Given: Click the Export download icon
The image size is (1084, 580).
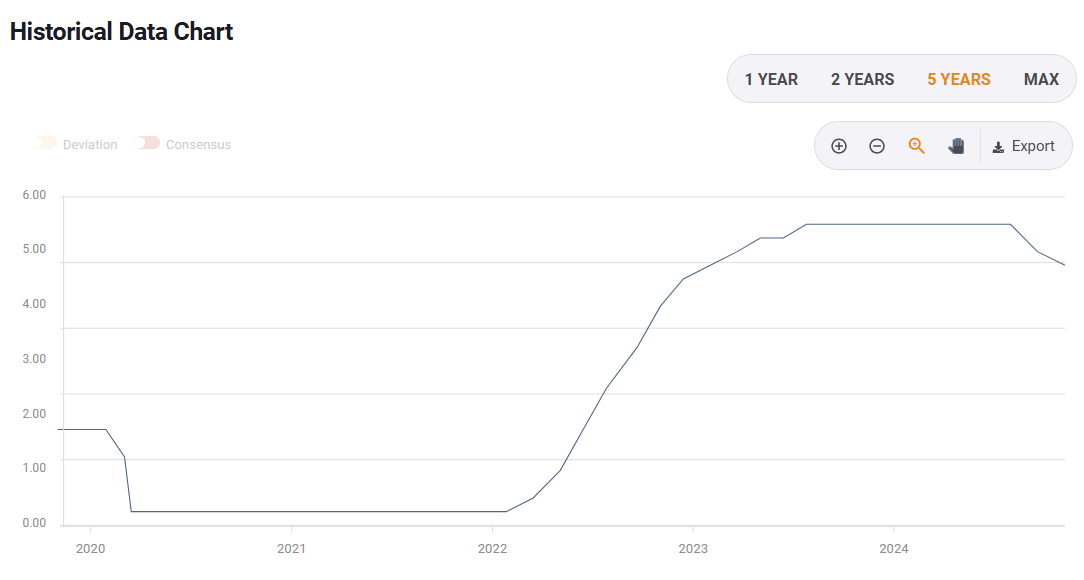Looking at the screenshot, I should coord(998,147).
